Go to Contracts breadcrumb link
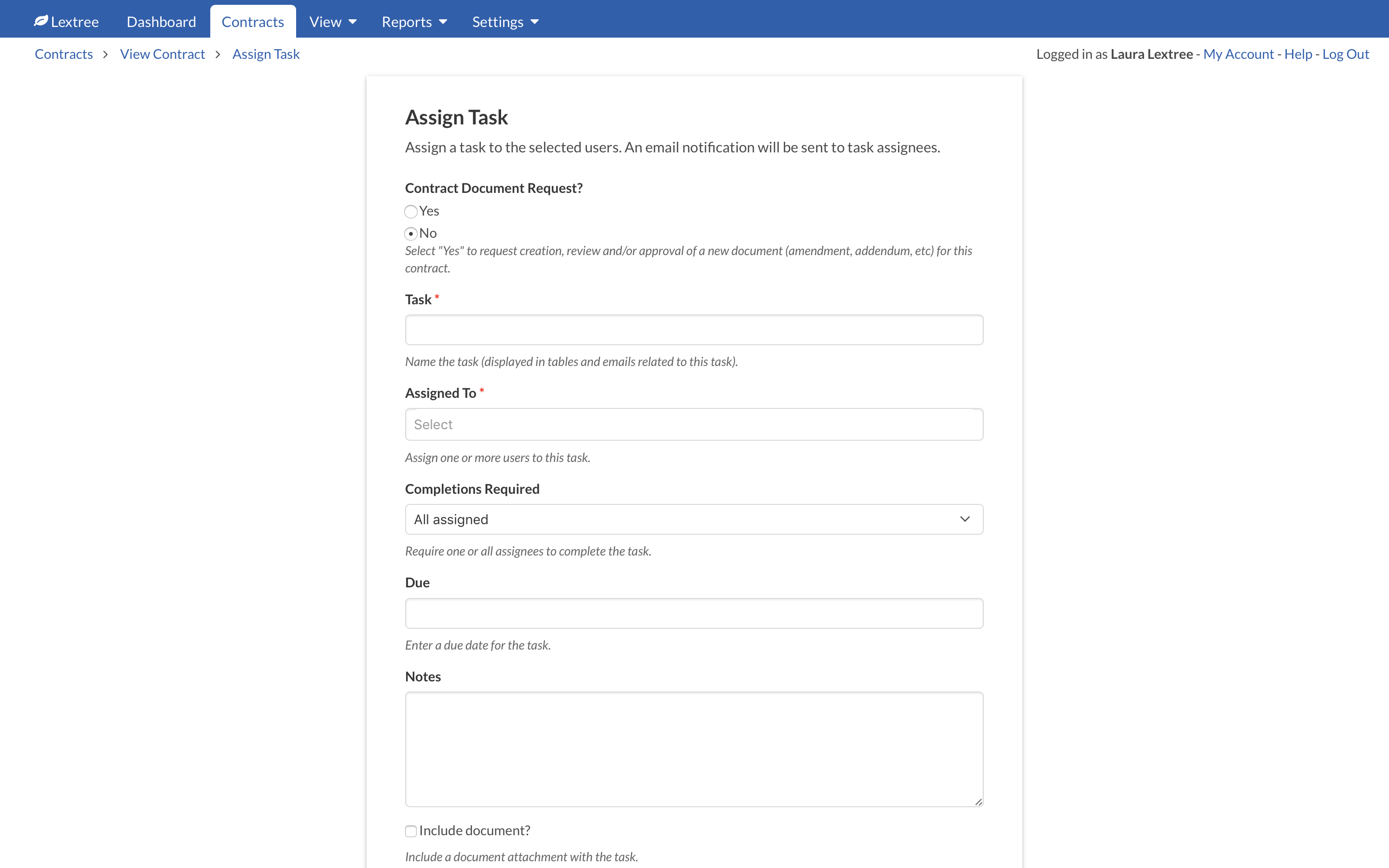 64,54
